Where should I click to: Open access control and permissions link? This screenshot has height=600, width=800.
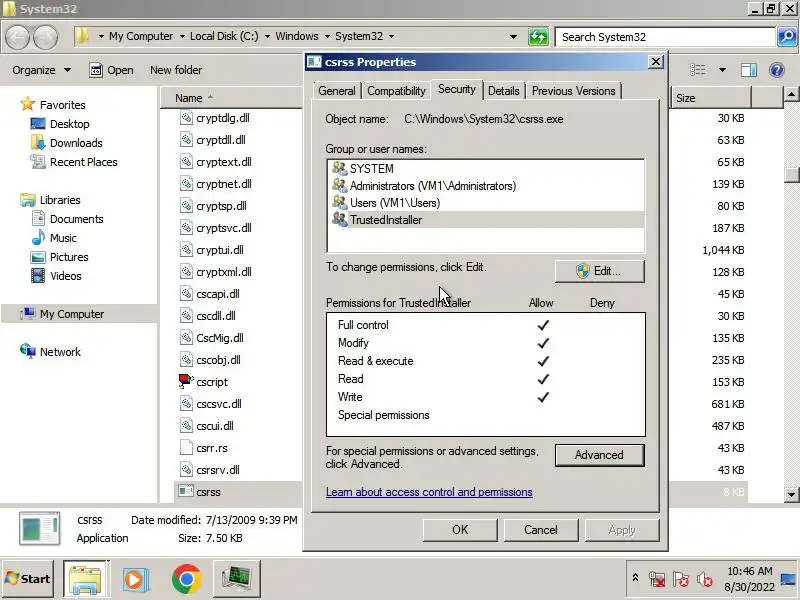(429, 492)
